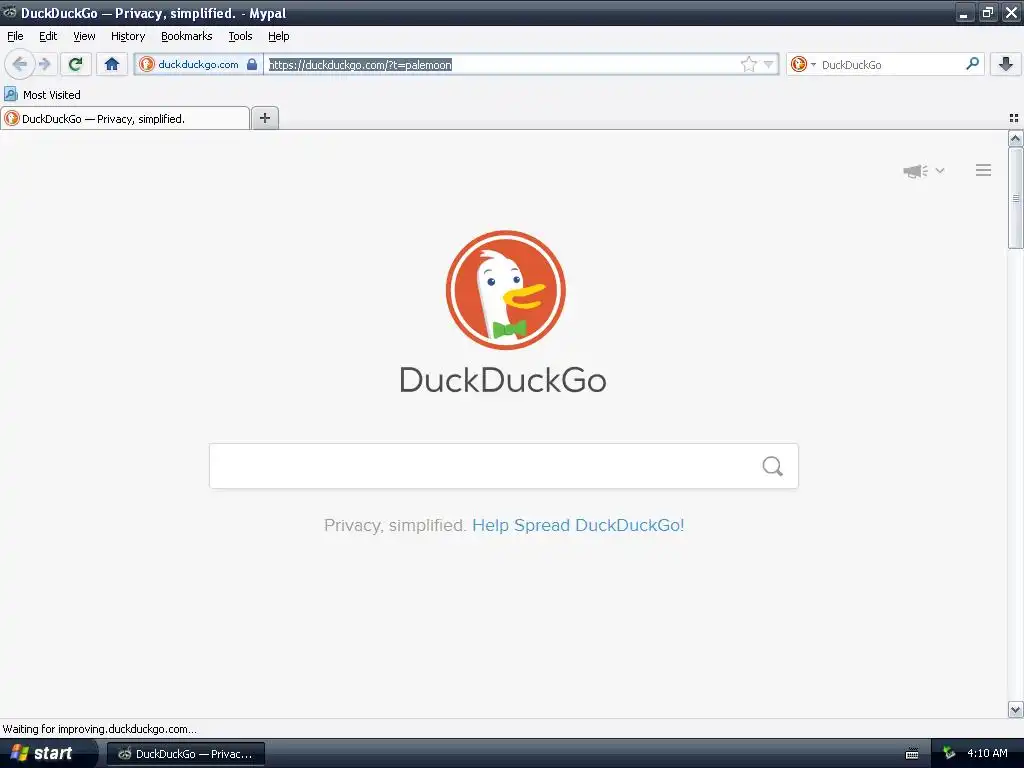Open the History menu

point(128,36)
